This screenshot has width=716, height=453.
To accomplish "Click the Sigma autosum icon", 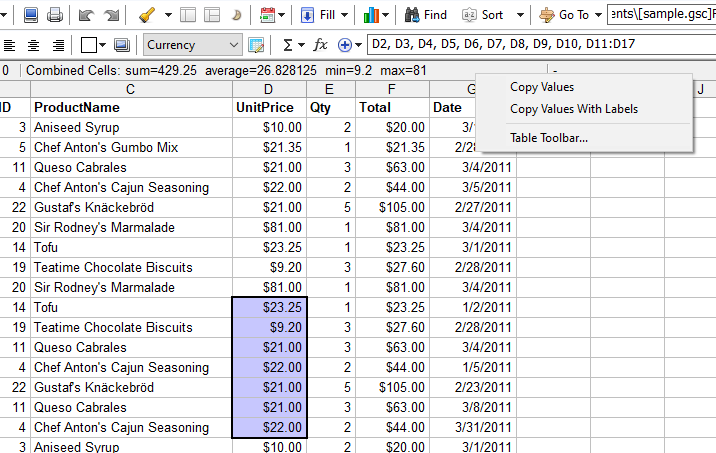I will [x=288, y=45].
